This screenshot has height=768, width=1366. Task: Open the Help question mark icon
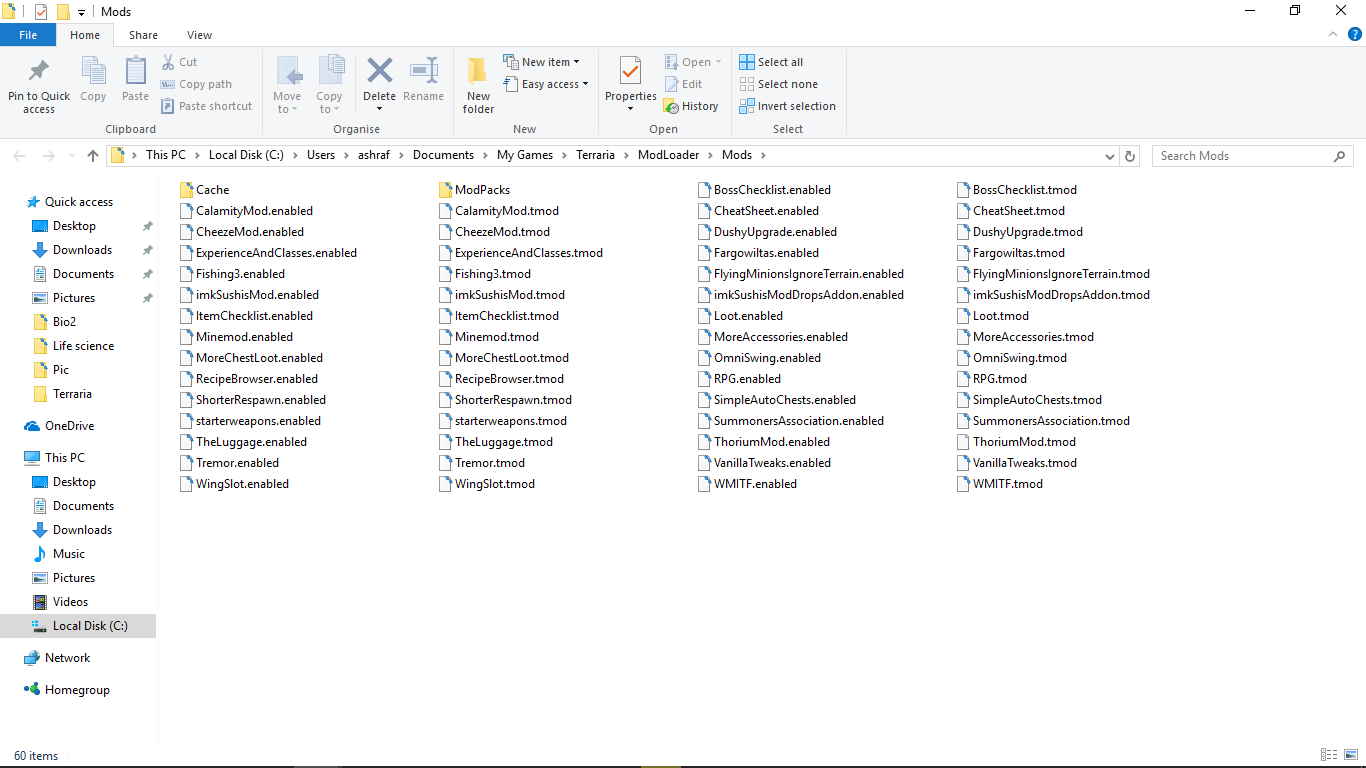[1355, 34]
